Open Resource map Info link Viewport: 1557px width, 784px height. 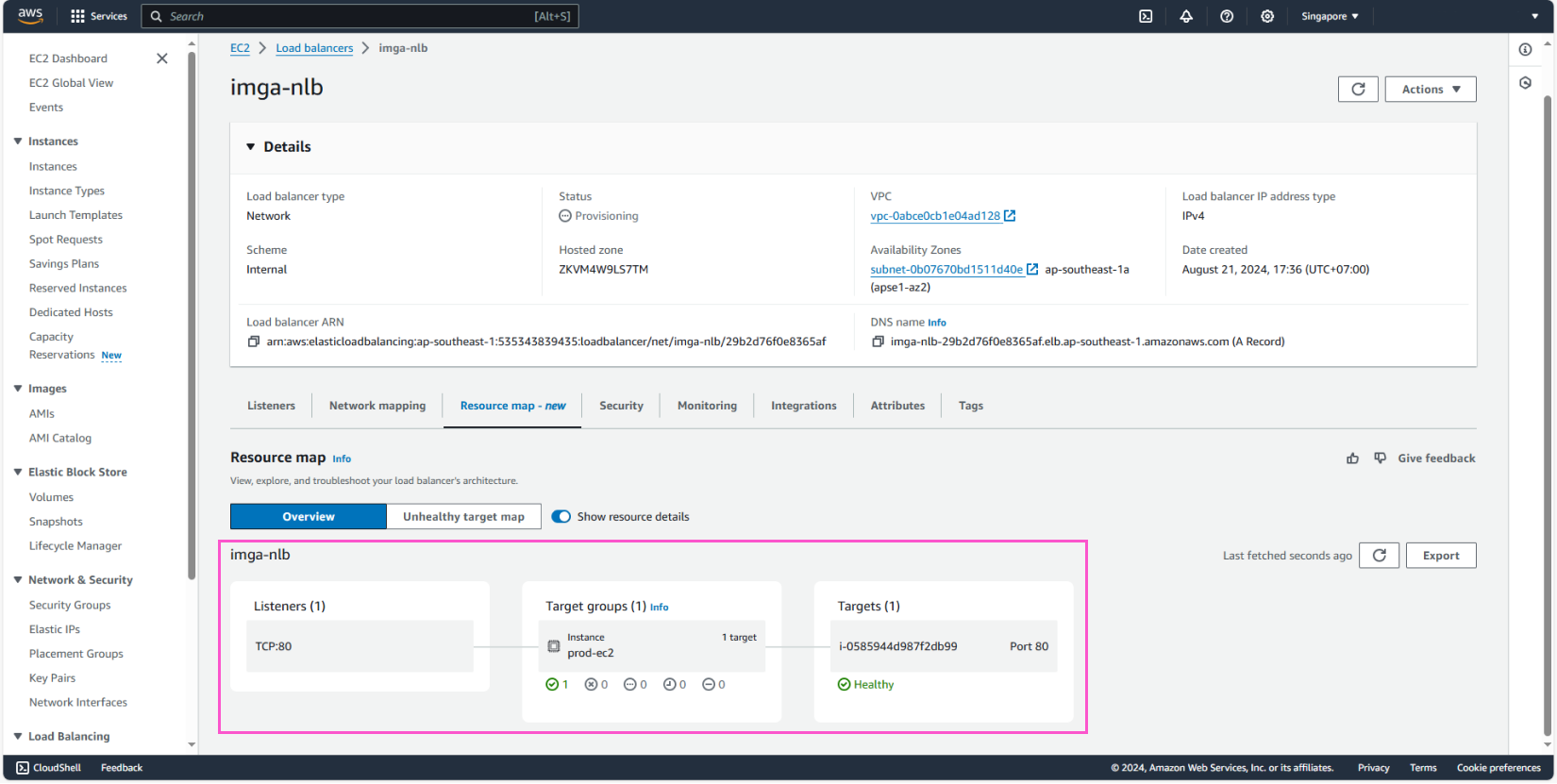point(342,459)
